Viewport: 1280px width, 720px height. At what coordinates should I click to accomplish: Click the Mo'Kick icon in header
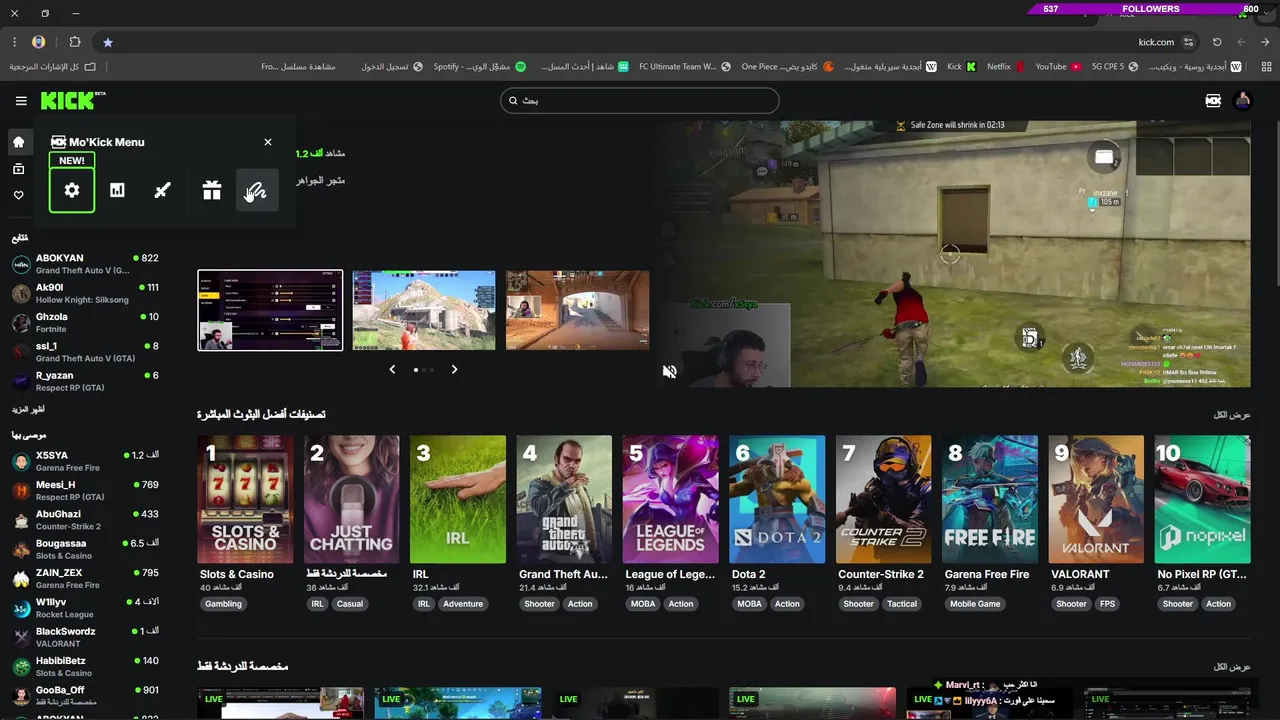pyautogui.click(x=1213, y=101)
